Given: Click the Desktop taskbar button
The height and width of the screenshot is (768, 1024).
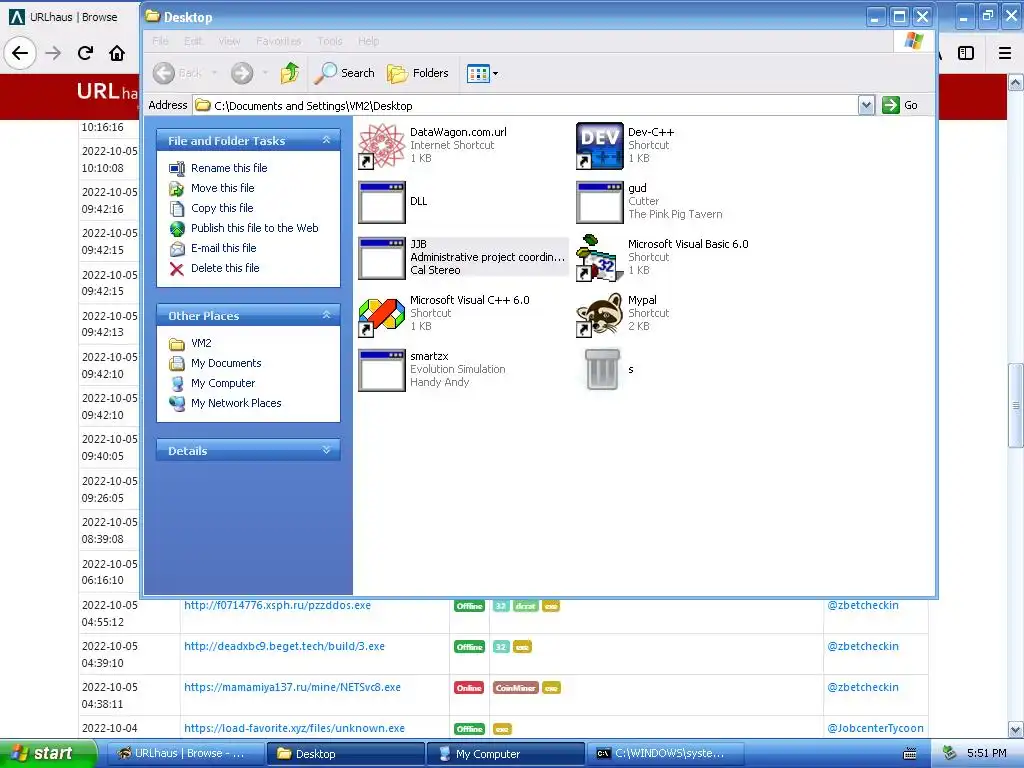Looking at the screenshot, I should click(345, 754).
